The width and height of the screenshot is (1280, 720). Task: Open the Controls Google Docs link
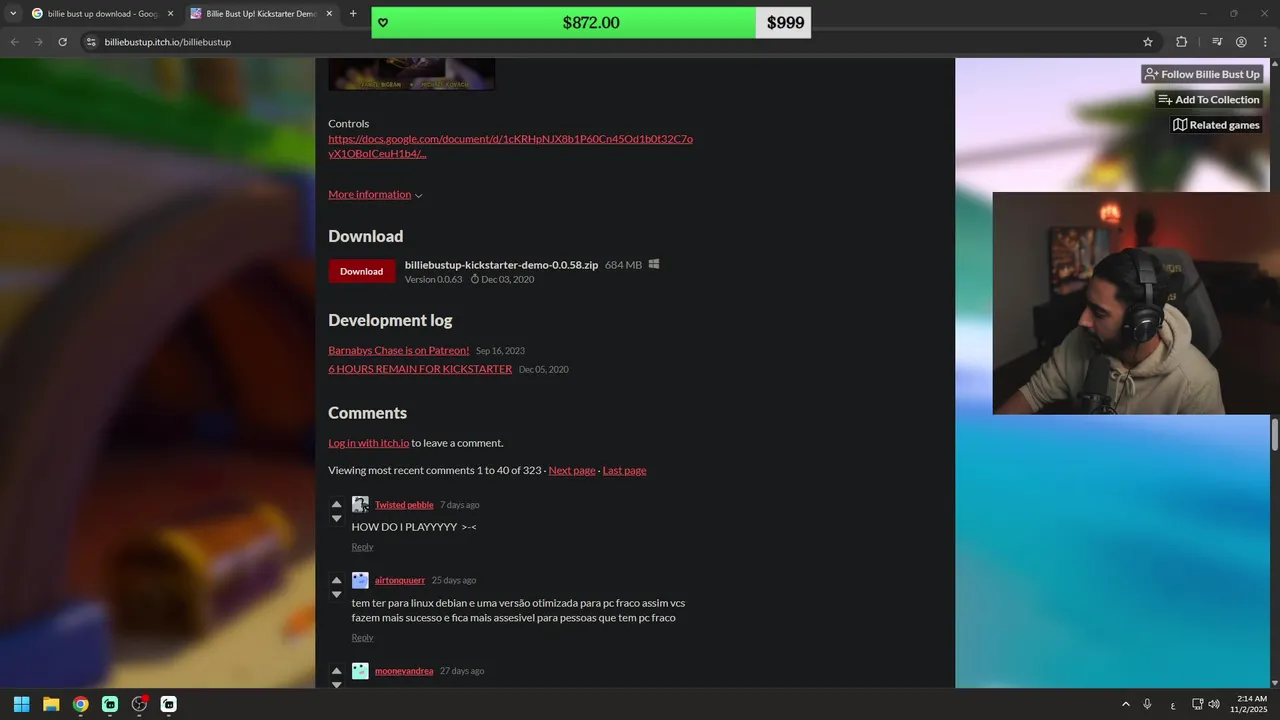click(x=510, y=146)
